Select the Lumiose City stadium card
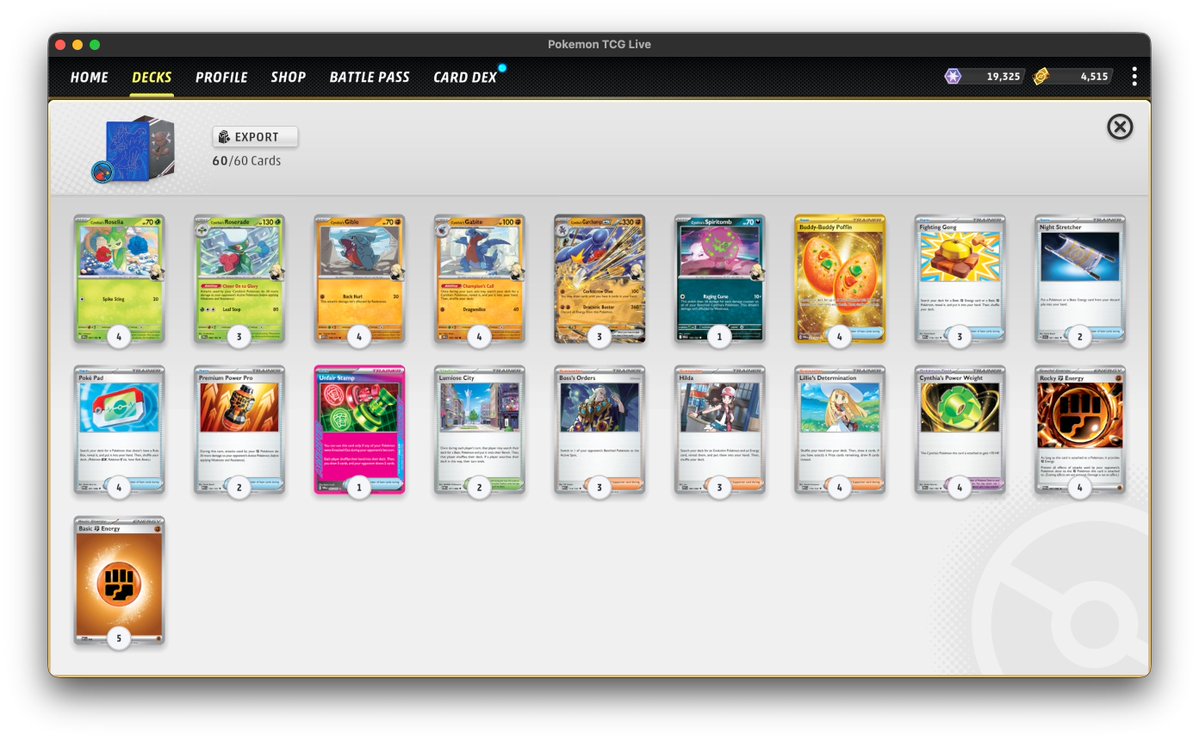Viewport: 1199px width, 741px height. [x=479, y=430]
